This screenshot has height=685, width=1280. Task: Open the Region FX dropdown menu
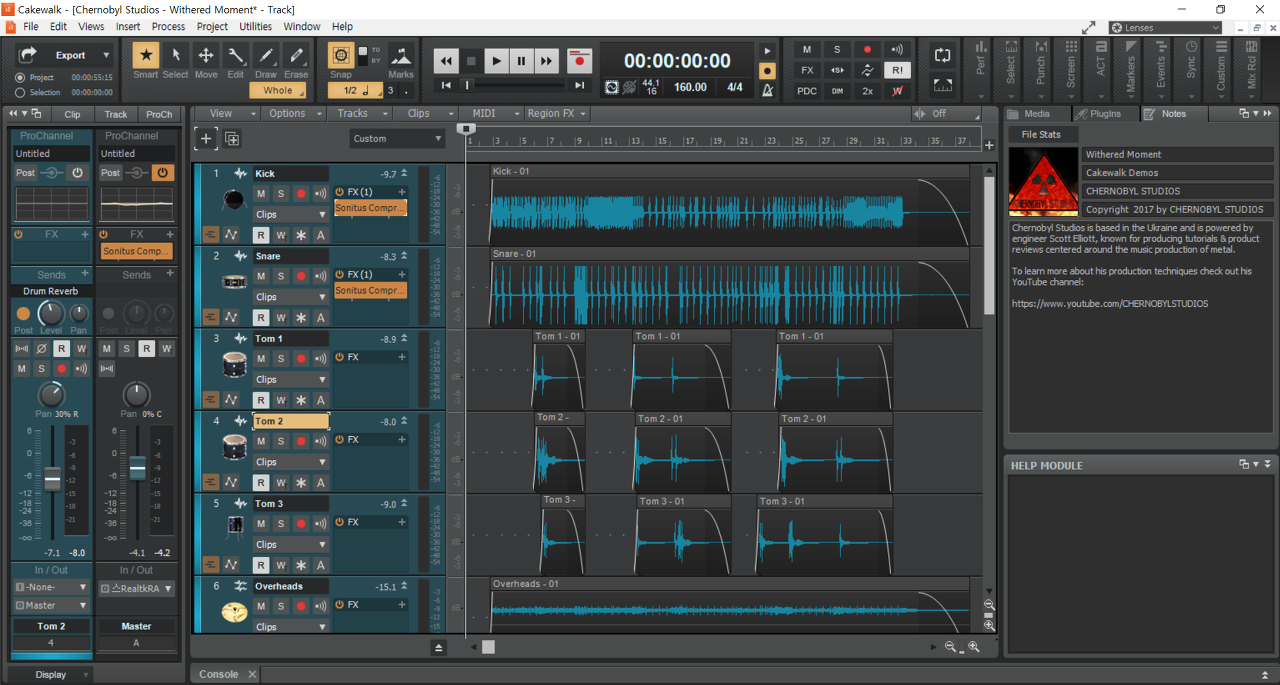(557, 114)
